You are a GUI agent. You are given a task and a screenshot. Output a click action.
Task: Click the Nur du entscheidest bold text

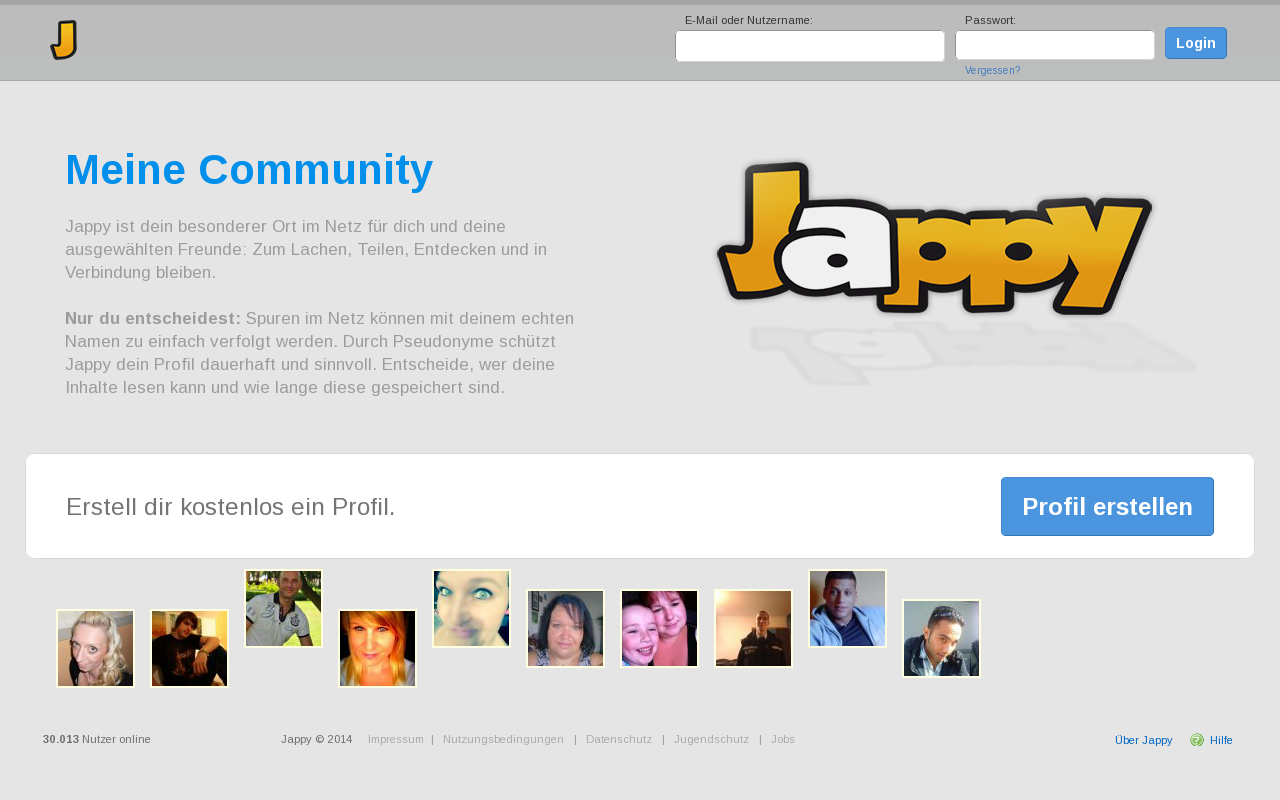tap(153, 318)
